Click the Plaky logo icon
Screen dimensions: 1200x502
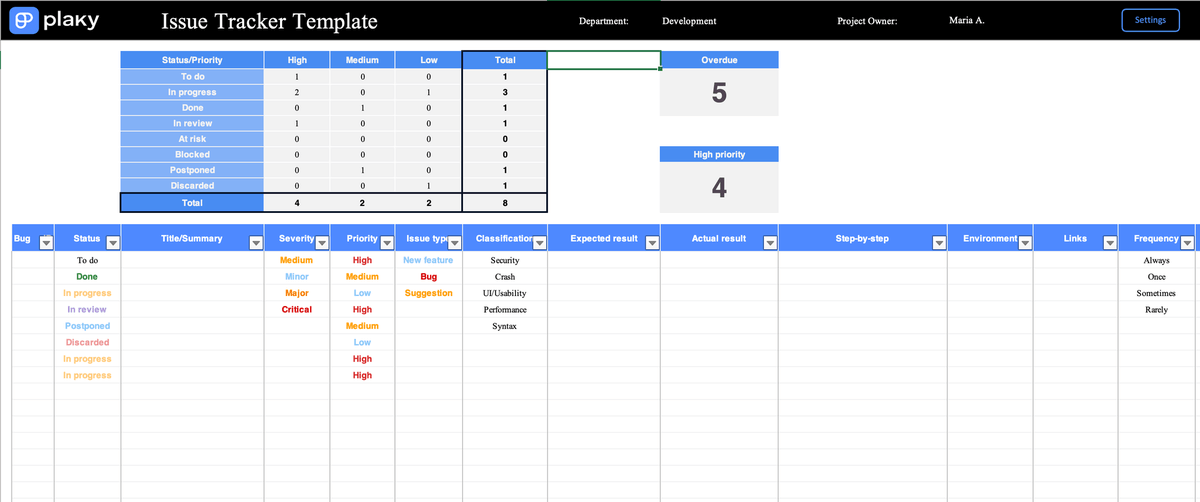pyautogui.click(x=23, y=20)
